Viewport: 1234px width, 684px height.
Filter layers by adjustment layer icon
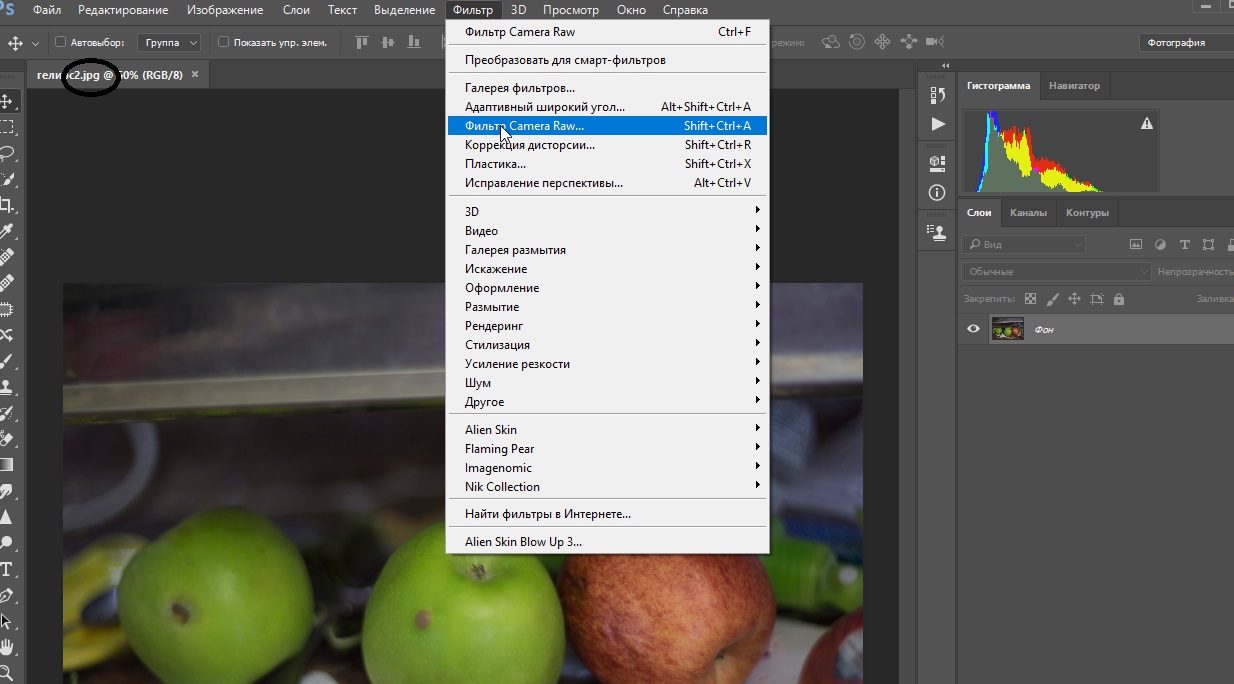[x=1160, y=244]
